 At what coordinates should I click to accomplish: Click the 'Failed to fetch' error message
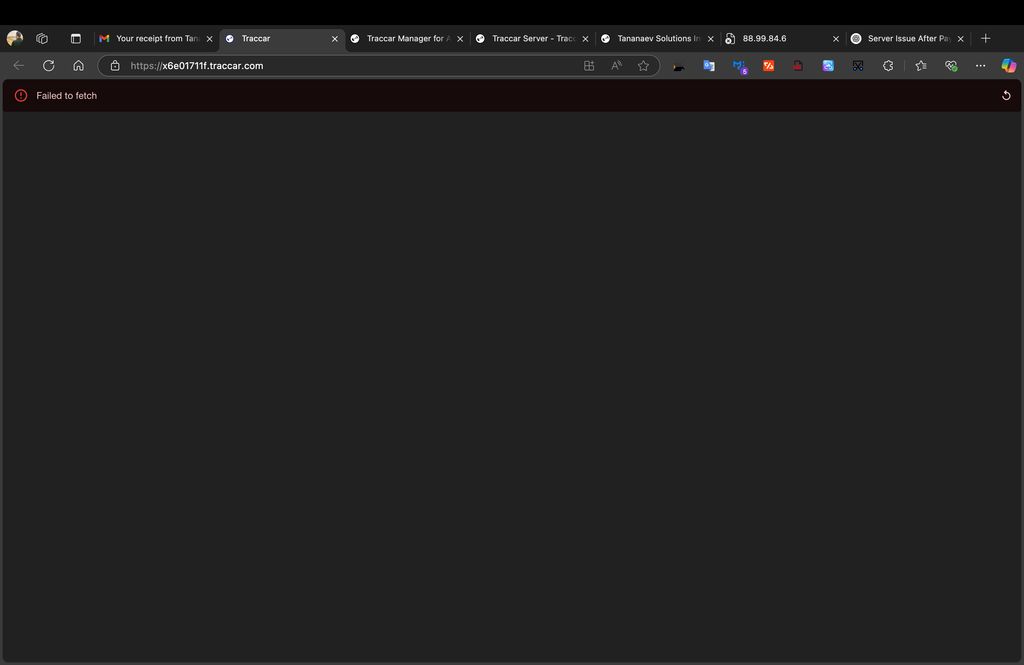pyautogui.click(x=67, y=95)
